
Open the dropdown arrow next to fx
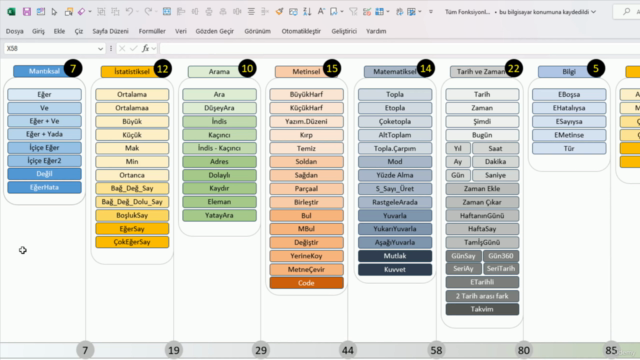pos(154,49)
